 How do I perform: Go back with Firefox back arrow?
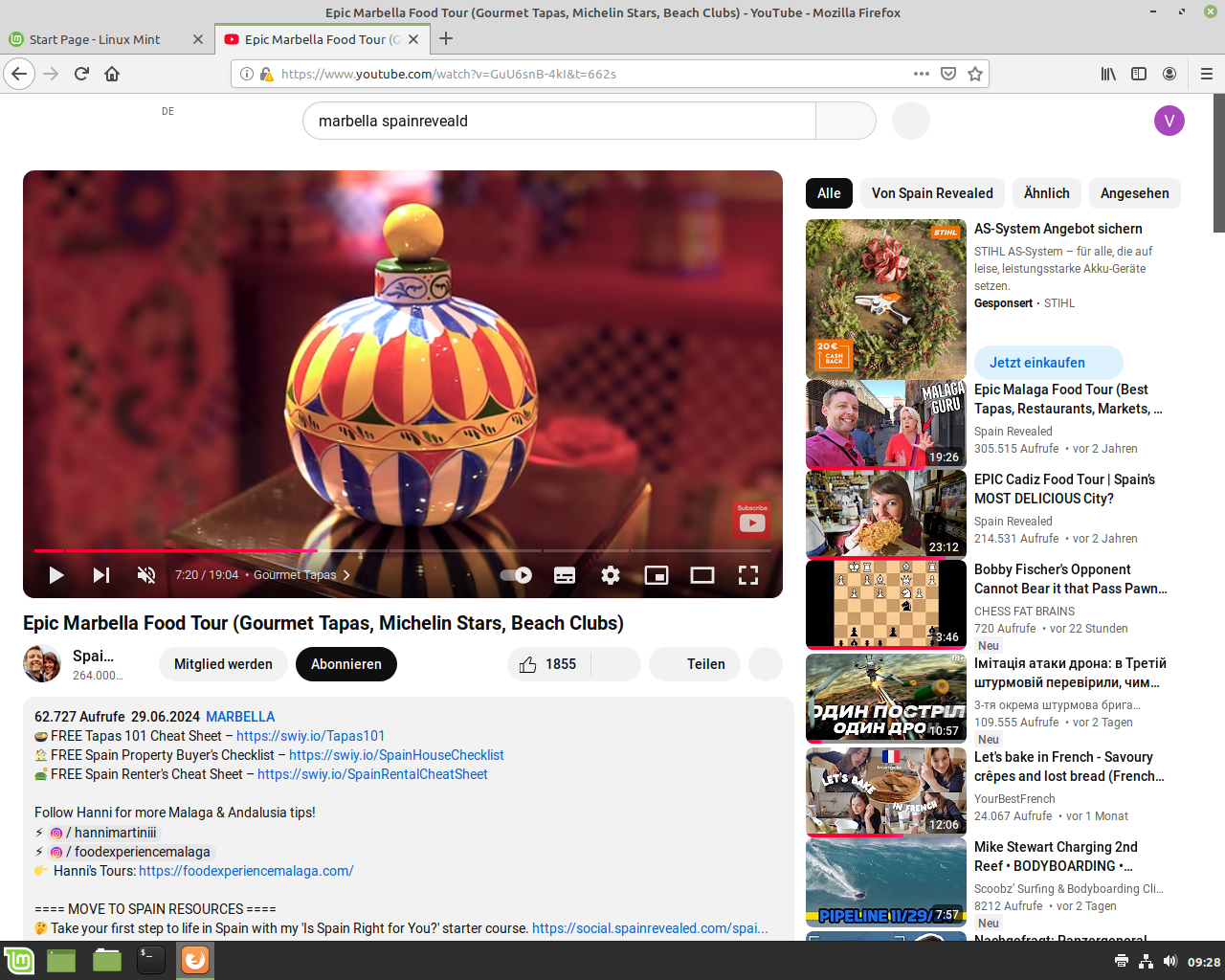[x=19, y=74]
